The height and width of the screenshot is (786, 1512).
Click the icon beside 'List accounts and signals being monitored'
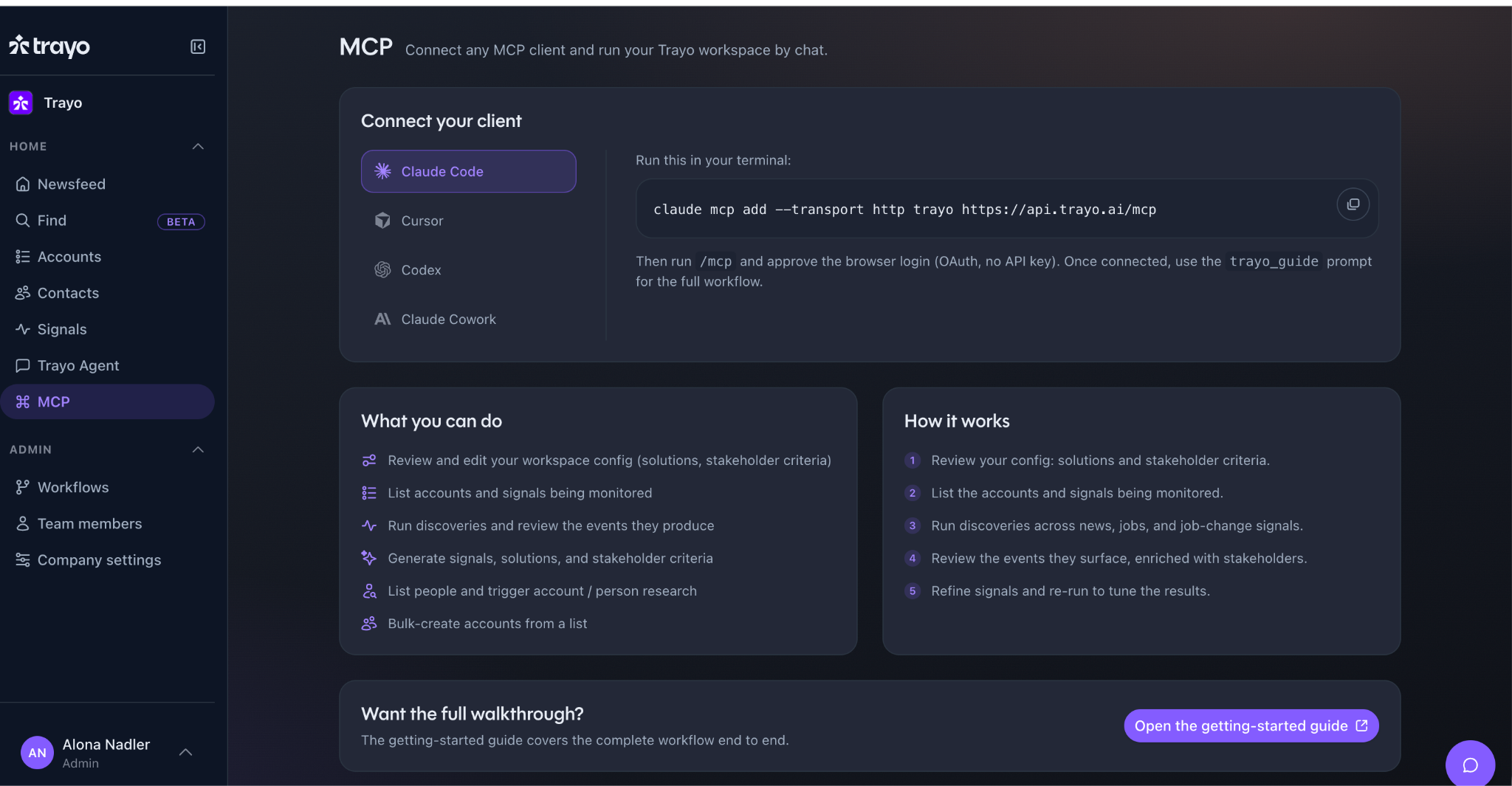[x=369, y=493]
